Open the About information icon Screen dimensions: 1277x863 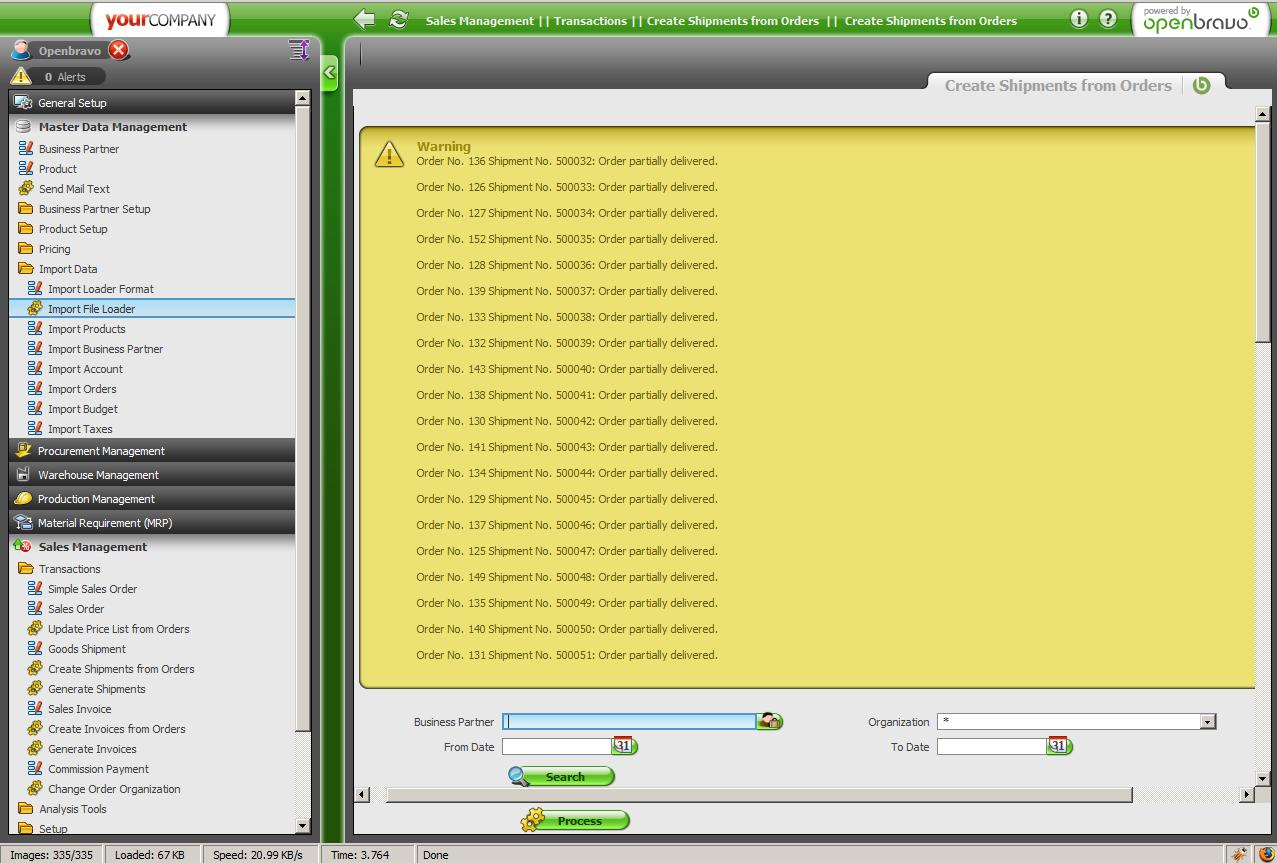1078,19
